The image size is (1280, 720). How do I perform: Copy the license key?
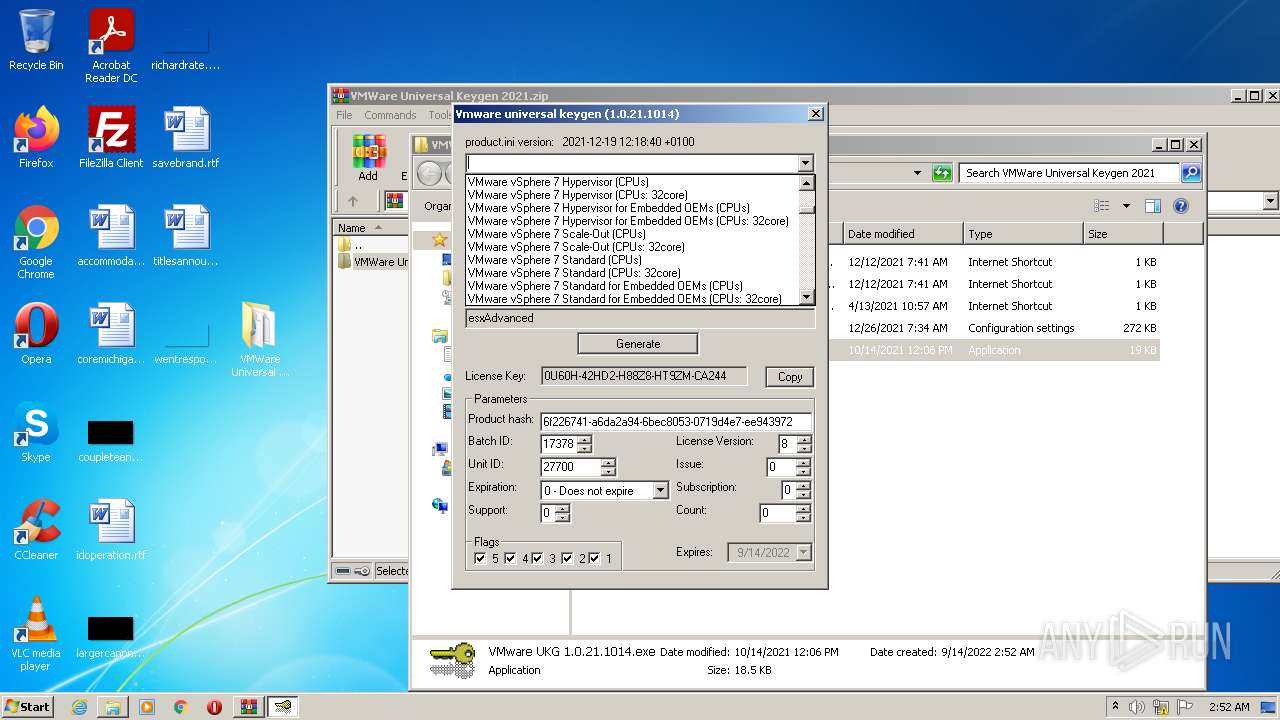[x=790, y=377]
